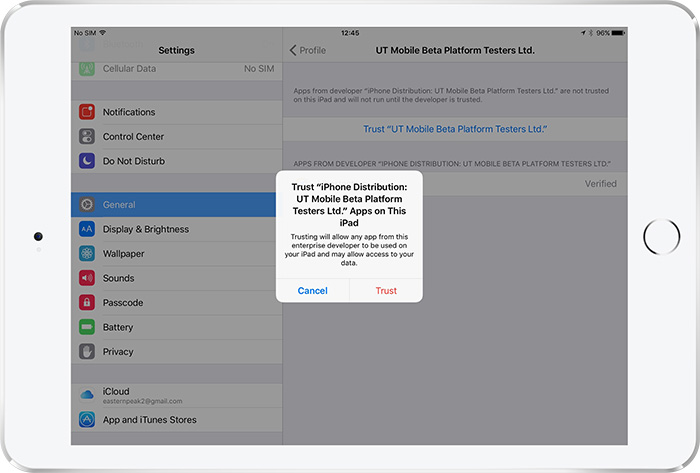Click the APPS FROM DEVELOPER section header
The width and height of the screenshot is (700, 473).
pos(452,164)
